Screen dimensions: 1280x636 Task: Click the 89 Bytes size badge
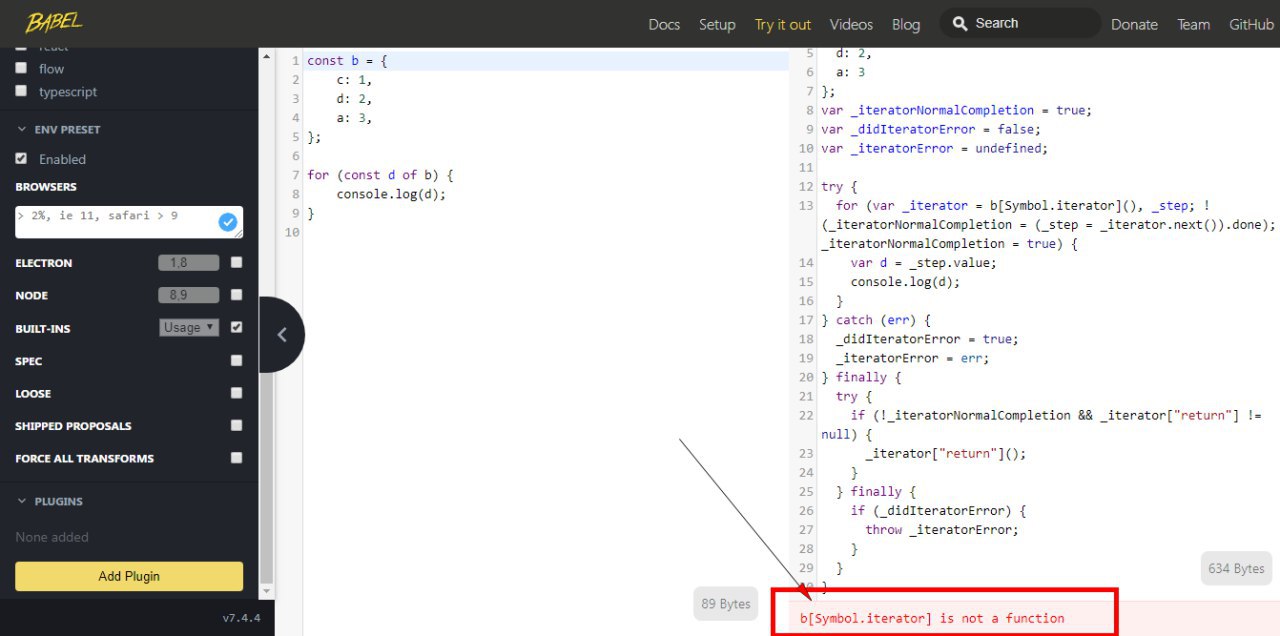(725, 604)
